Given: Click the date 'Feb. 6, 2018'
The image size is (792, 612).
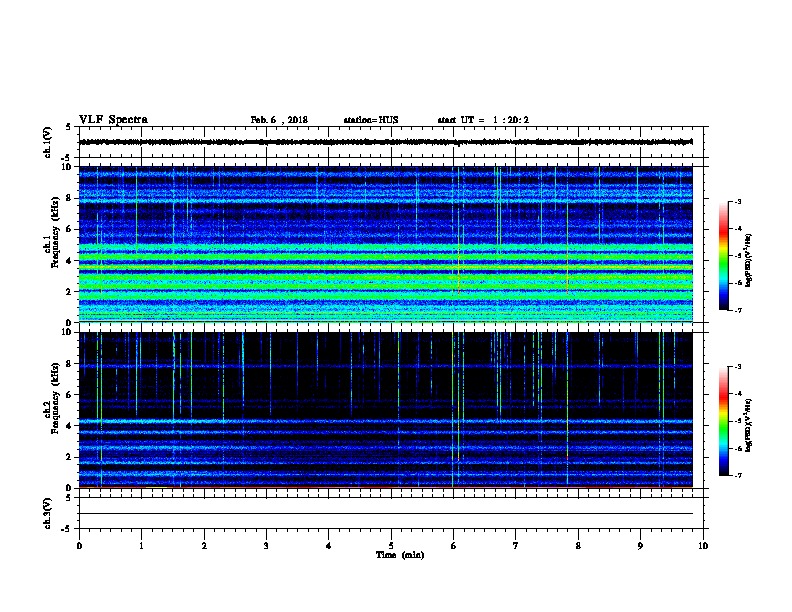Looking at the screenshot, I should click(x=279, y=120).
